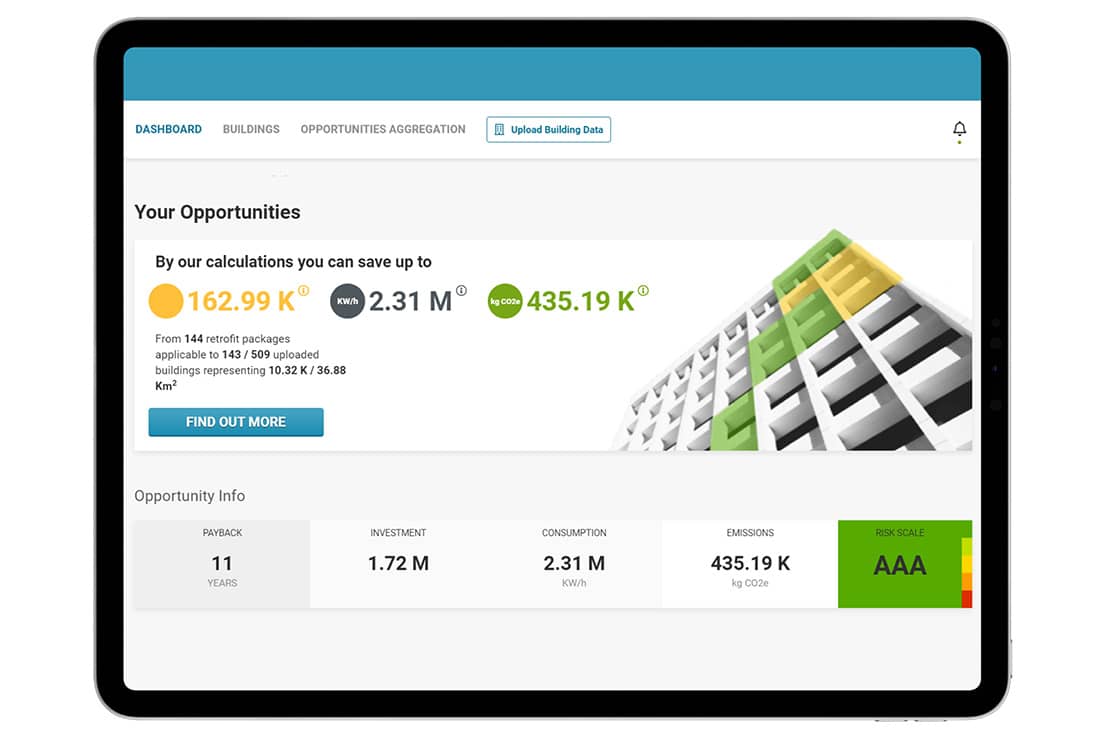Select the Consumption 2.31 M card

(574, 564)
